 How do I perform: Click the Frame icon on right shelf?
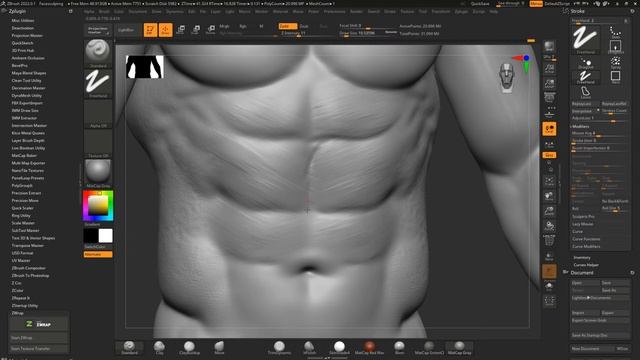click(x=549, y=181)
